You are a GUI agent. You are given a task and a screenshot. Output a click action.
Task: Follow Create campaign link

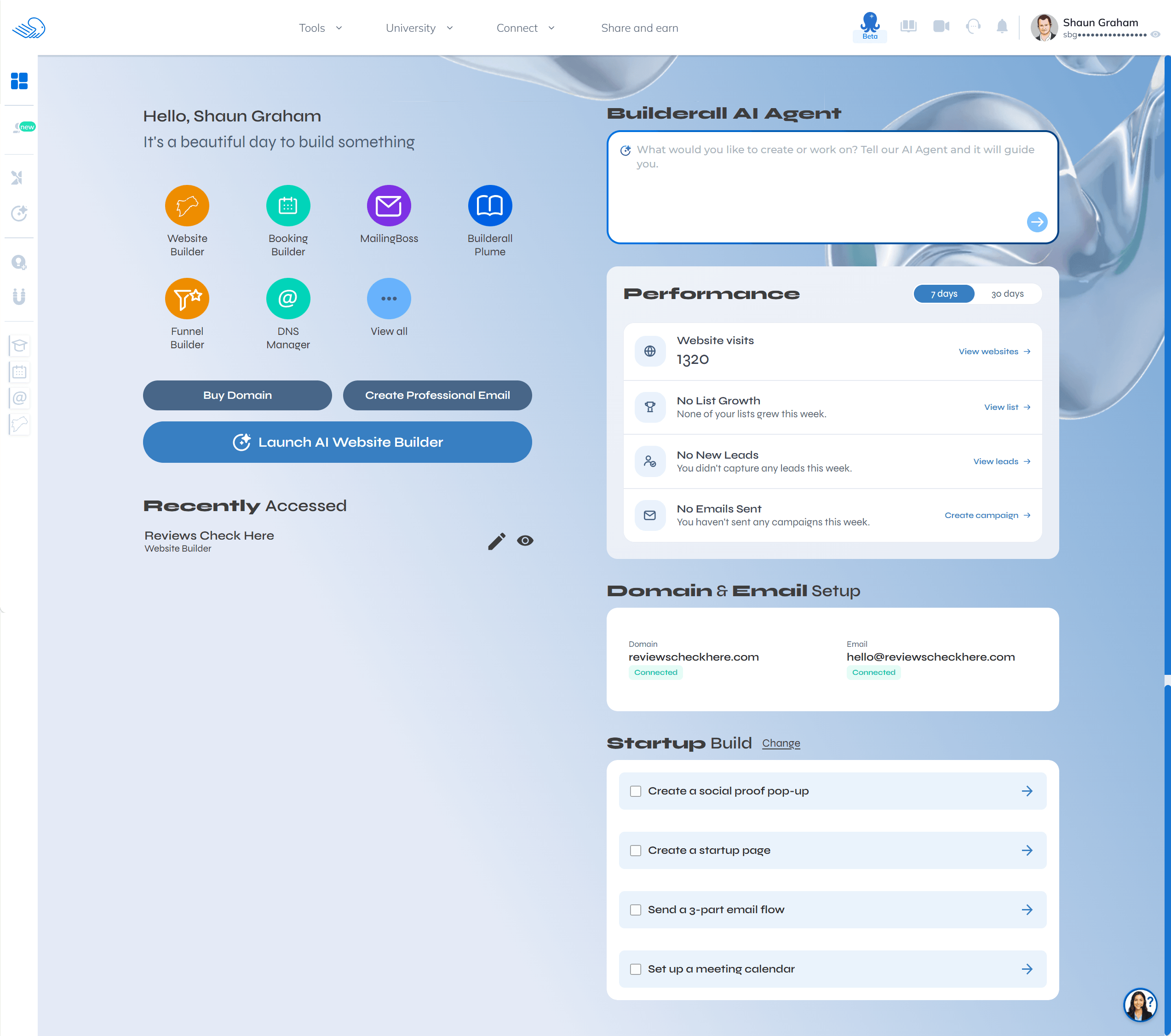[x=987, y=515]
